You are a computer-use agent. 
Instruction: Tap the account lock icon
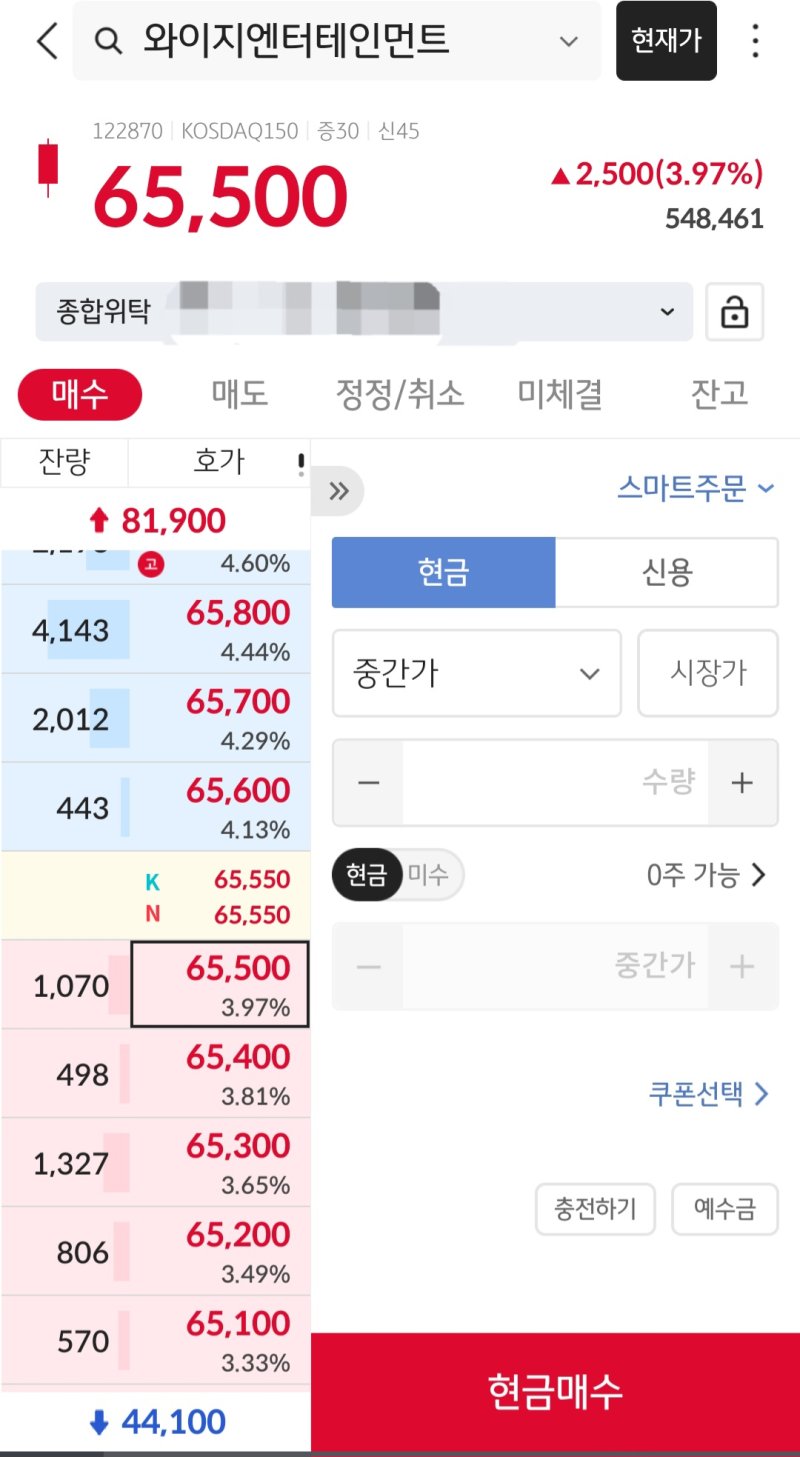pyautogui.click(x=734, y=313)
